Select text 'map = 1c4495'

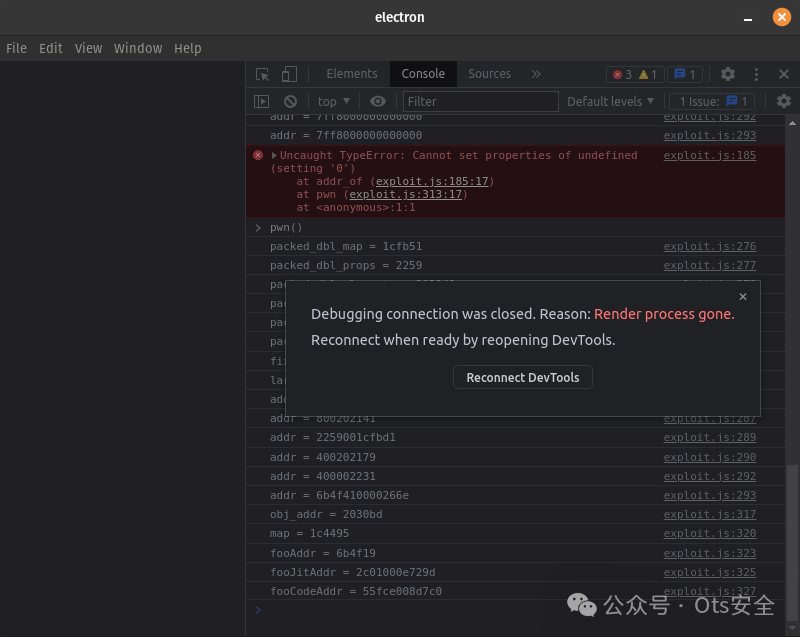pos(309,533)
